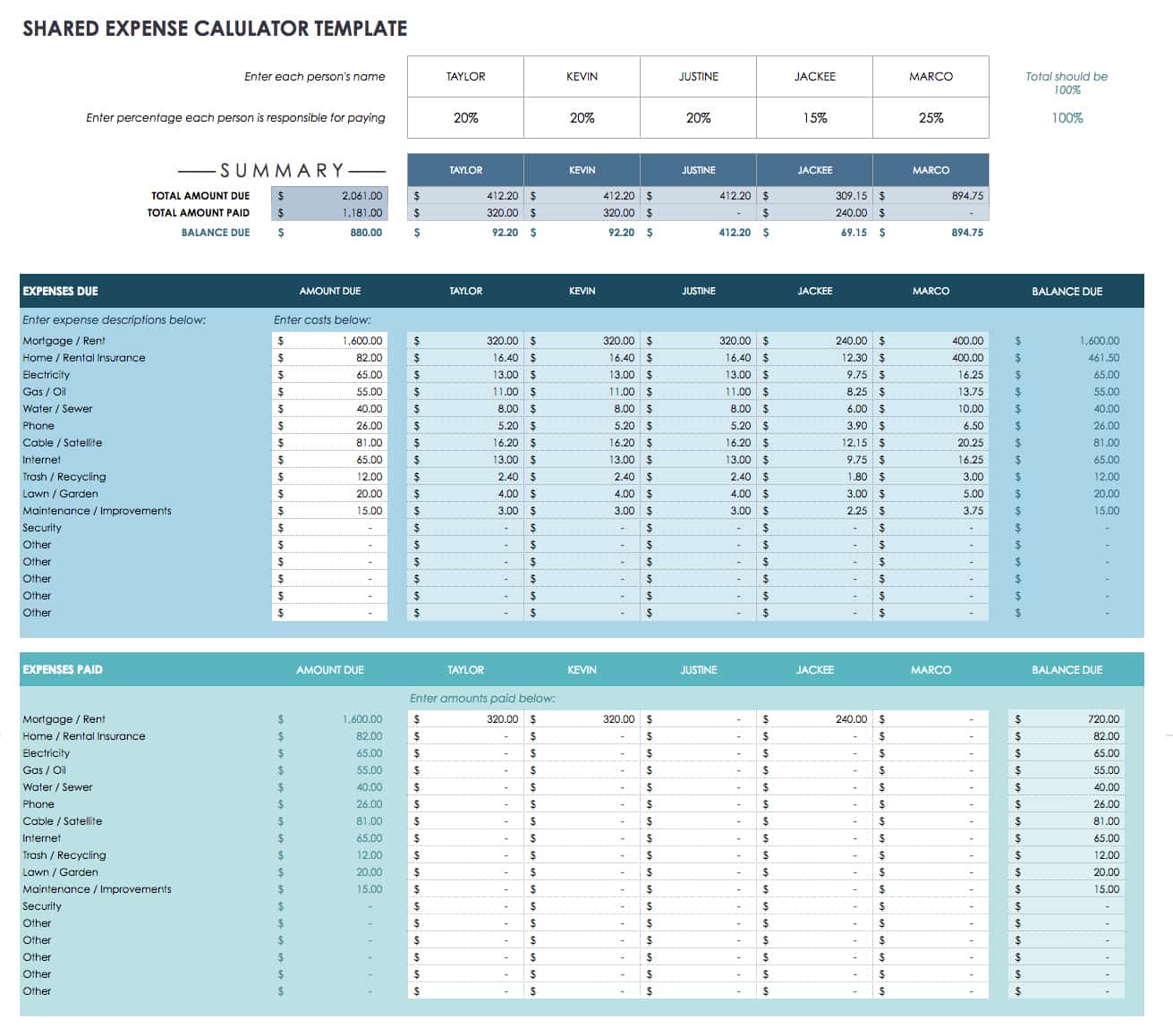Select Jackee's 15% responsibility percentage cell
This screenshot has width=1173, height=1036.
point(814,118)
